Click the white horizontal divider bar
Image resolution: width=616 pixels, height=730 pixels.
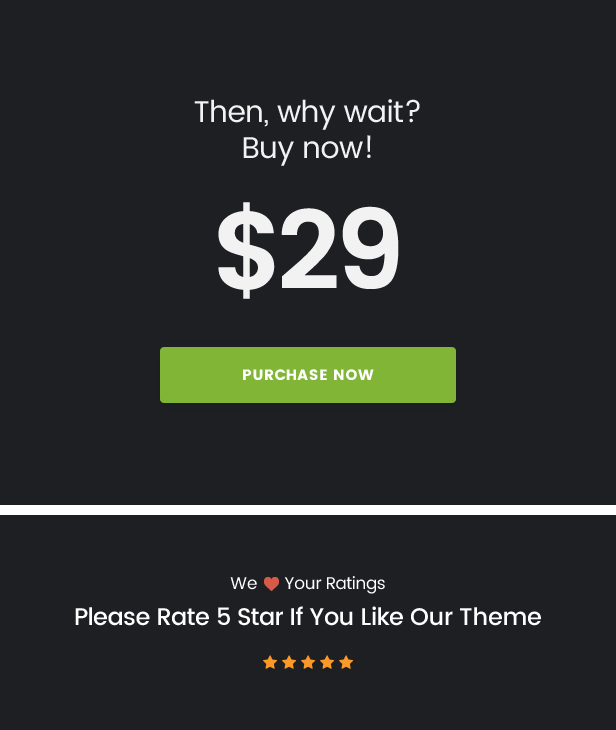tap(308, 510)
